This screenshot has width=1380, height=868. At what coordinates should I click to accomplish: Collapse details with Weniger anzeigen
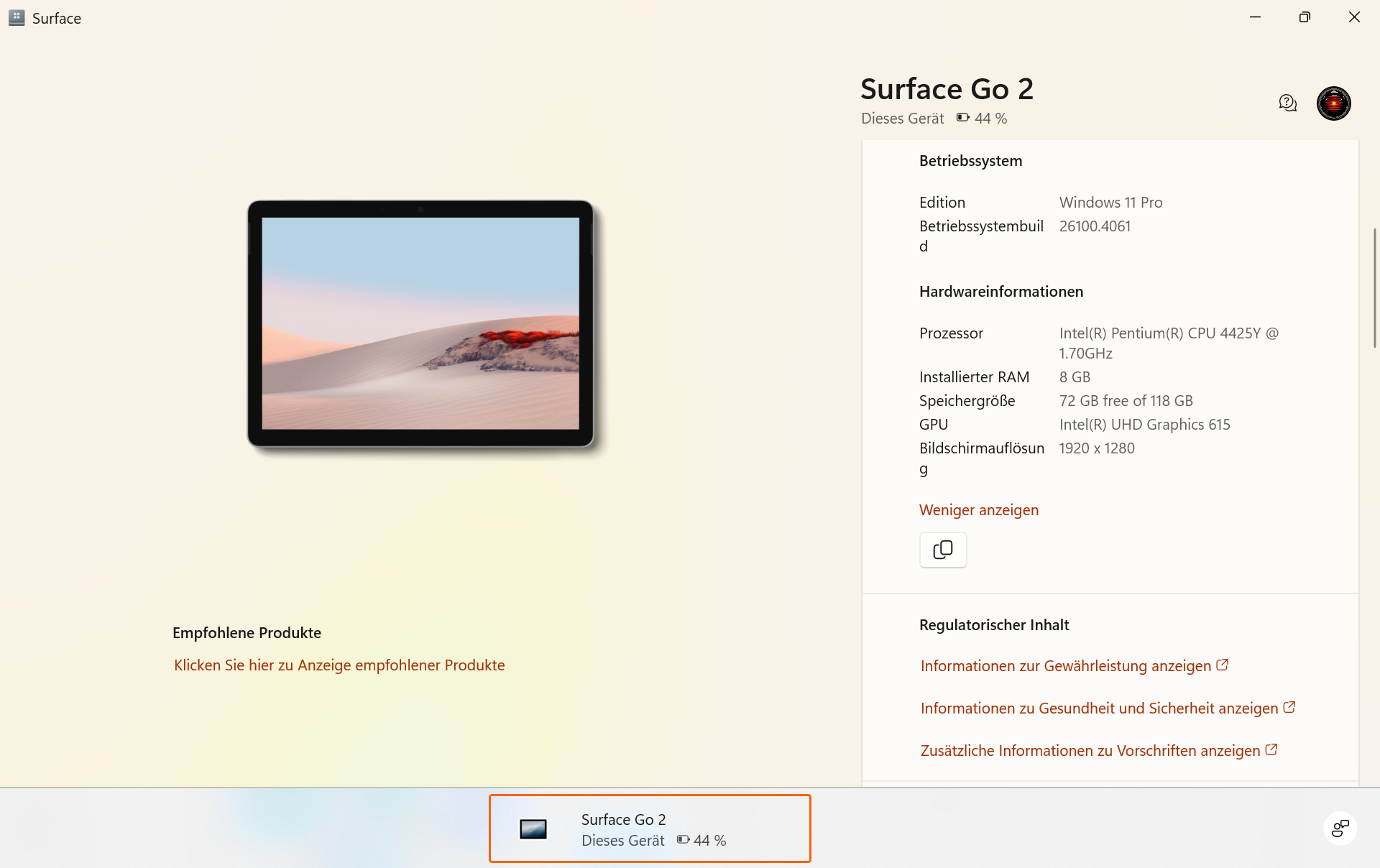click(978, 510)
